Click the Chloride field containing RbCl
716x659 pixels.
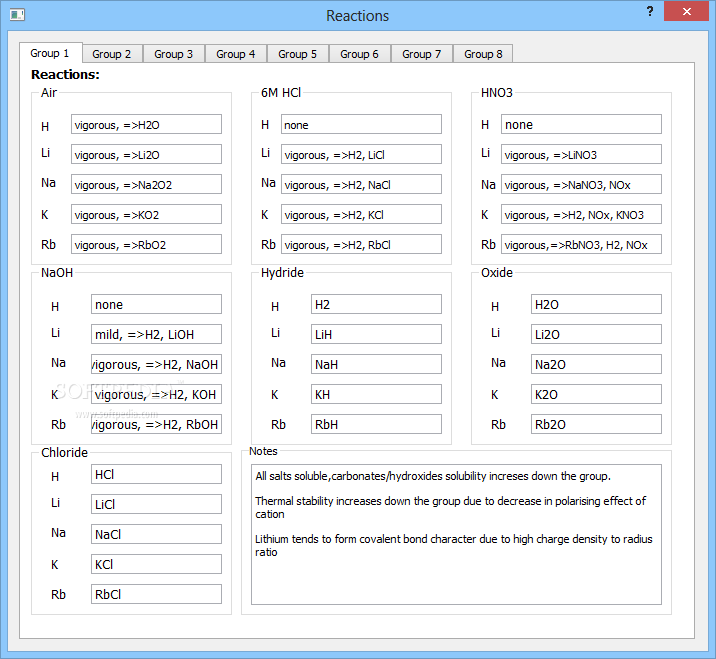point(156,594)
